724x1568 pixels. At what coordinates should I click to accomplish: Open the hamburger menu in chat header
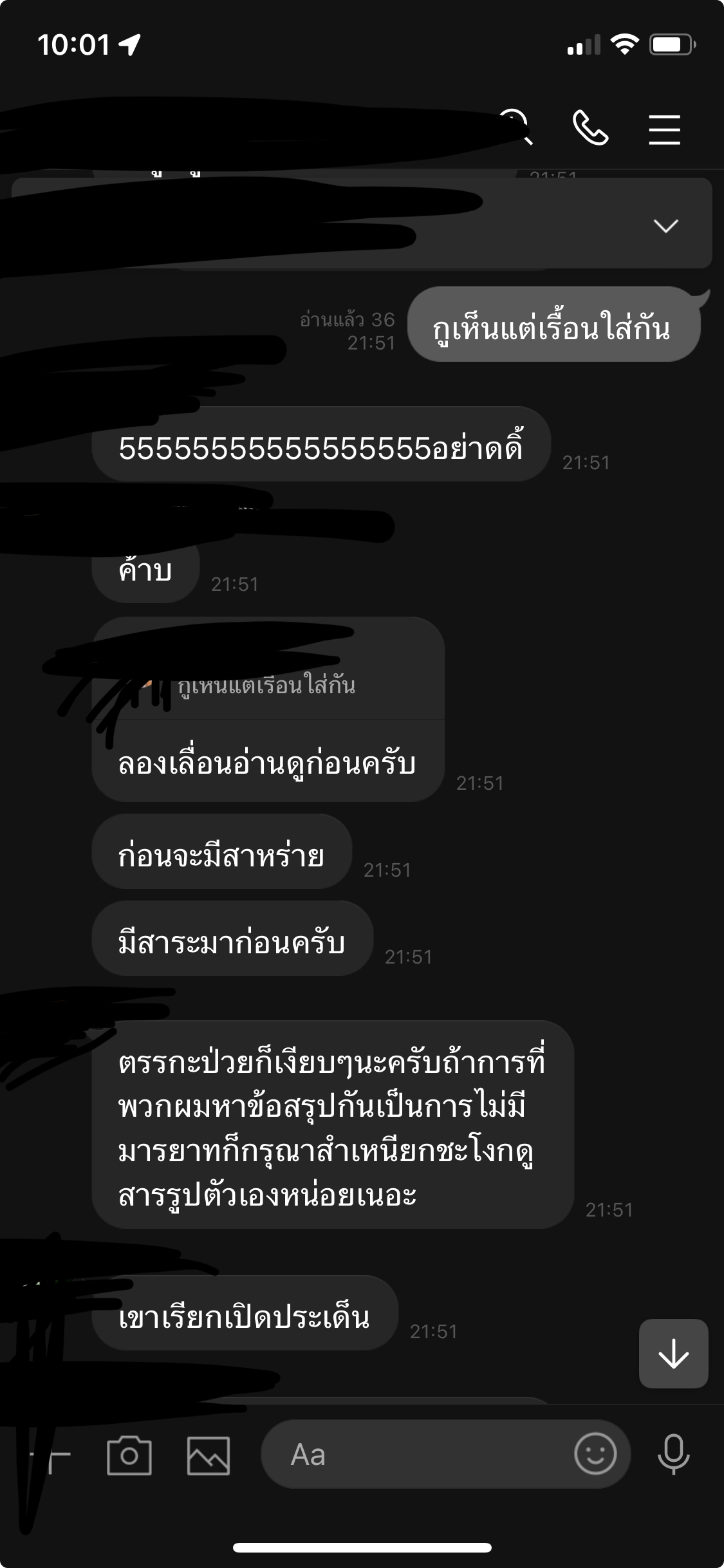coord(664,129)
